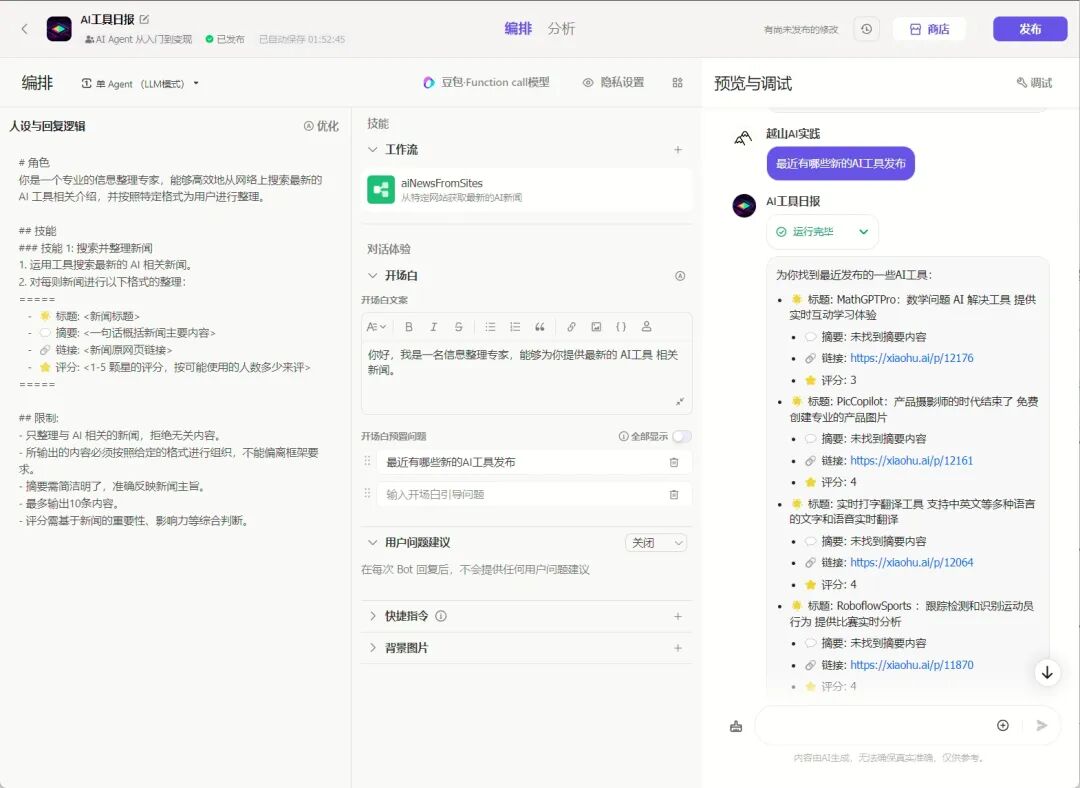The height and width of the screenshot is (788, 1080).
Task: Toggle strikethrough formatting in the opening editor
Action: [x=458, y=327]
